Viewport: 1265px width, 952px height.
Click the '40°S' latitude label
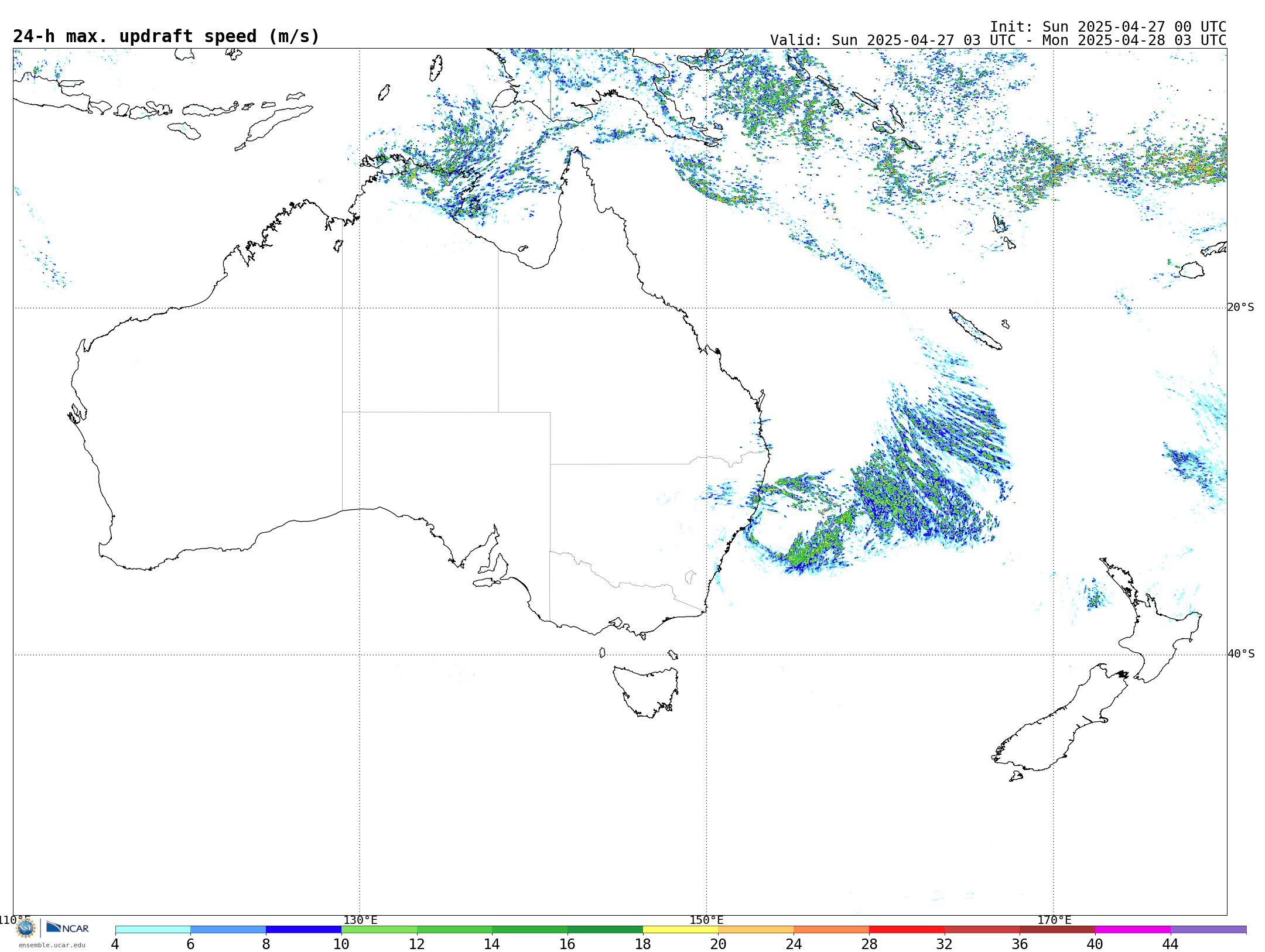pyautogui.click(x=1241, y=654)
